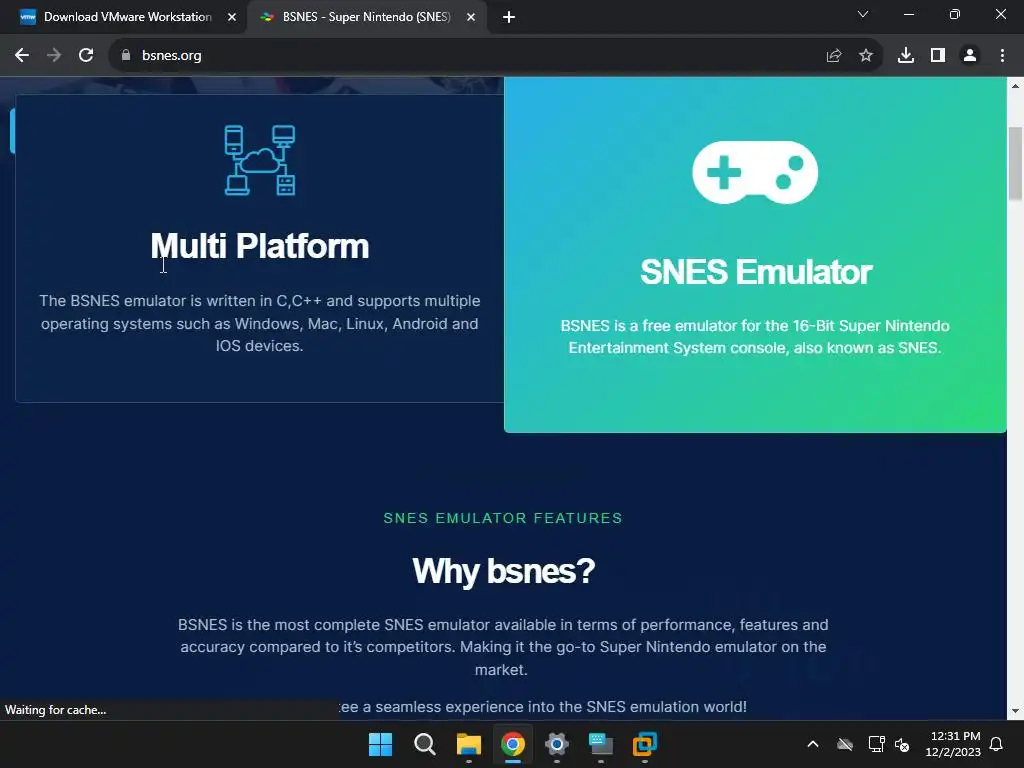Open Chrome three-dot menu
The width and height of the screenshot is (1024, 768).
pyautogui.click(x=1002, y=56)
